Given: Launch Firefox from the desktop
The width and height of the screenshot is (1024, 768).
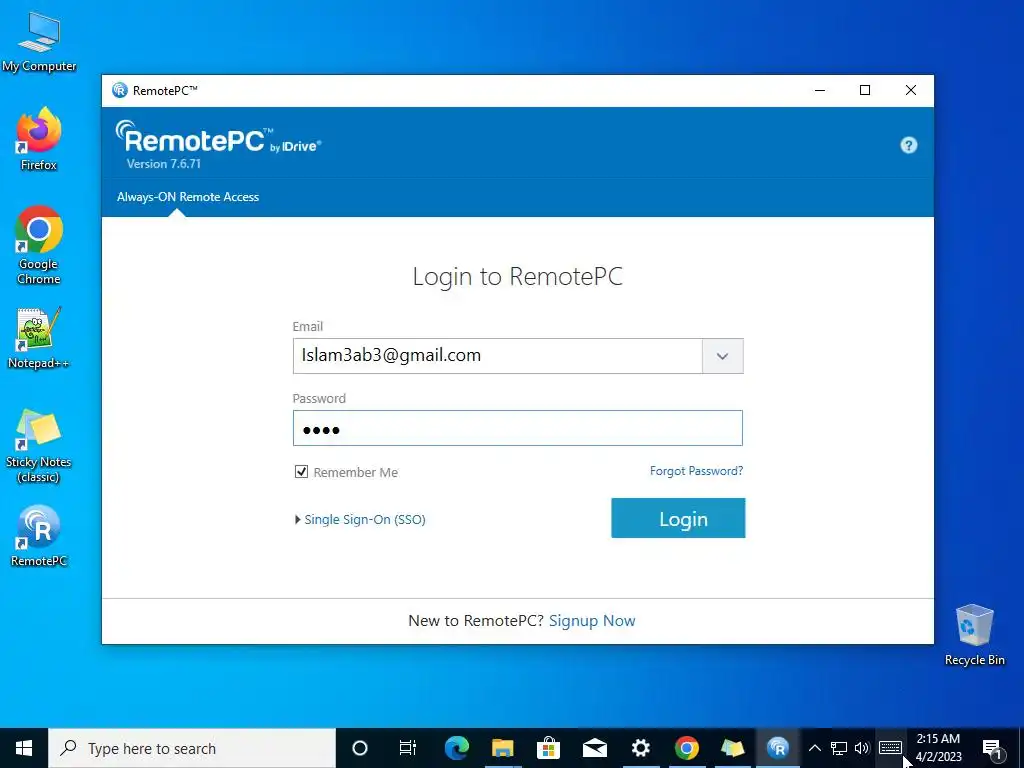Looking at the screenshot, I should pyautogui.click(x=39, y=139).
